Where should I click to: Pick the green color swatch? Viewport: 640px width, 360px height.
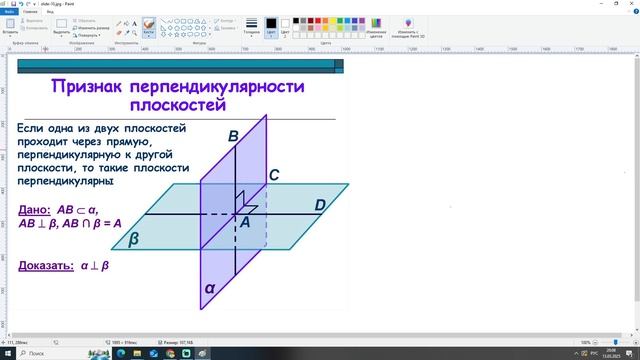click(x=340, y=21)
